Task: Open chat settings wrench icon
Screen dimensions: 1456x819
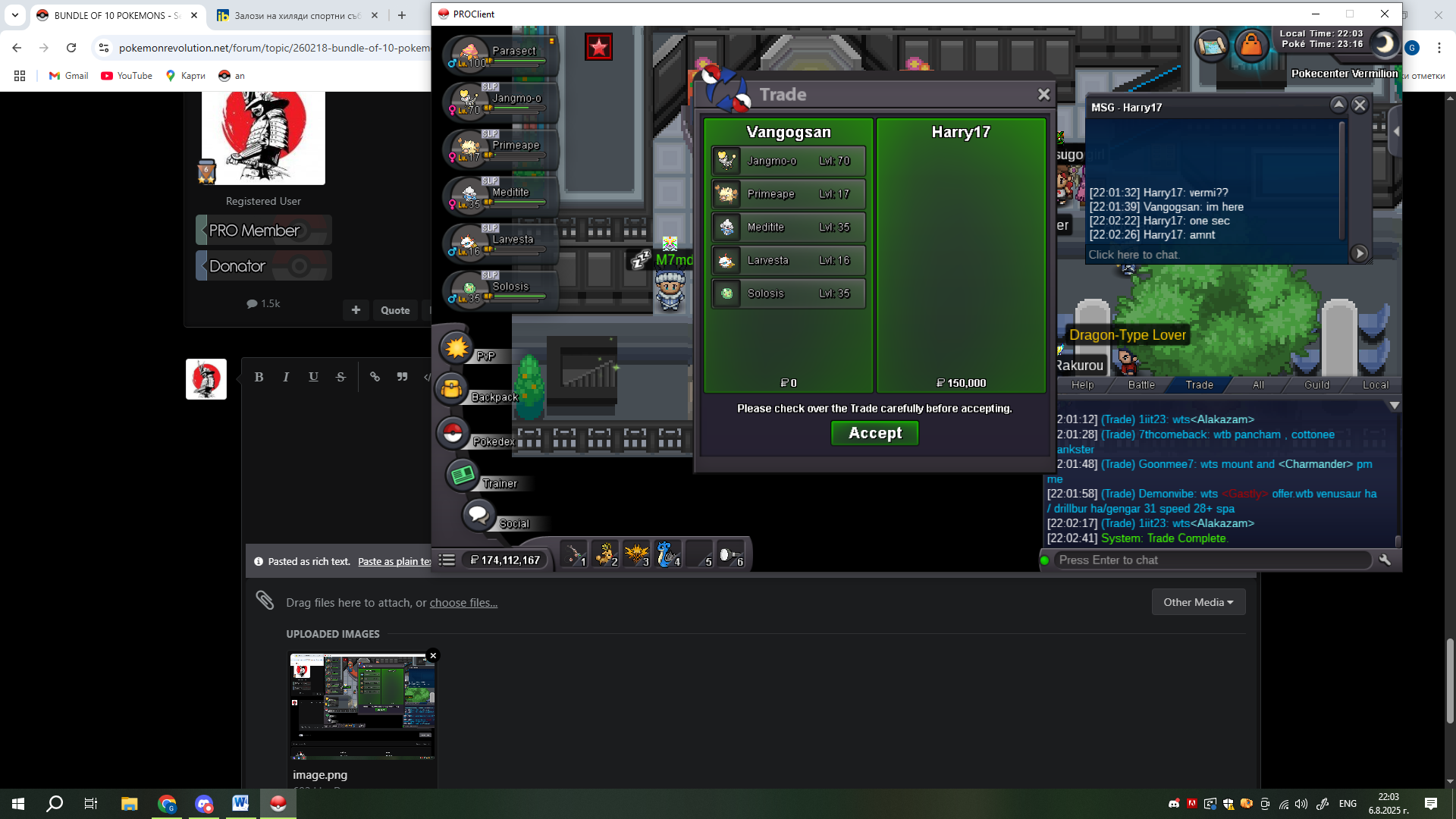Action: [1385, 560]
